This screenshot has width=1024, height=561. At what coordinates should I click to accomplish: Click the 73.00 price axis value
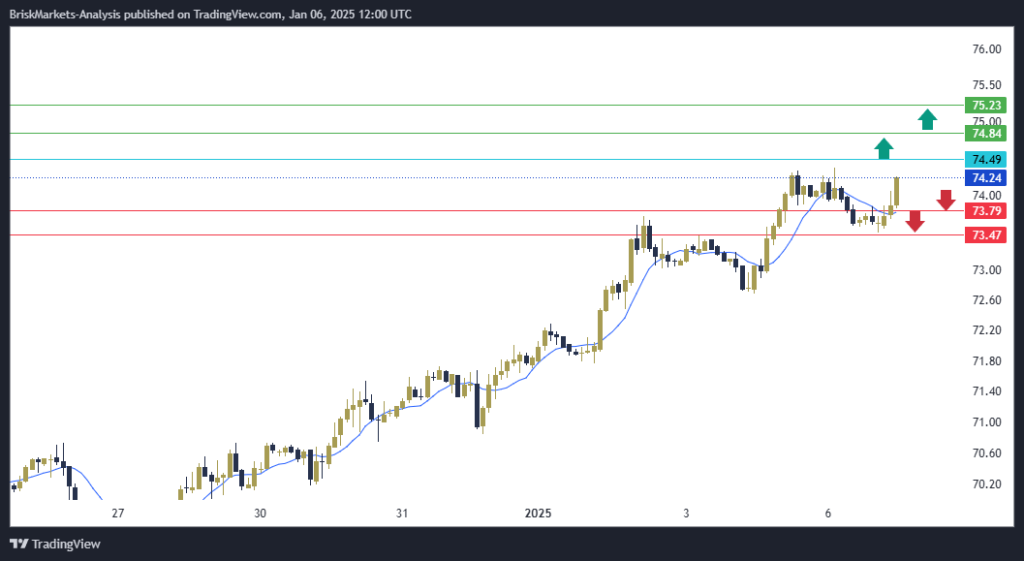pos(986,270)
